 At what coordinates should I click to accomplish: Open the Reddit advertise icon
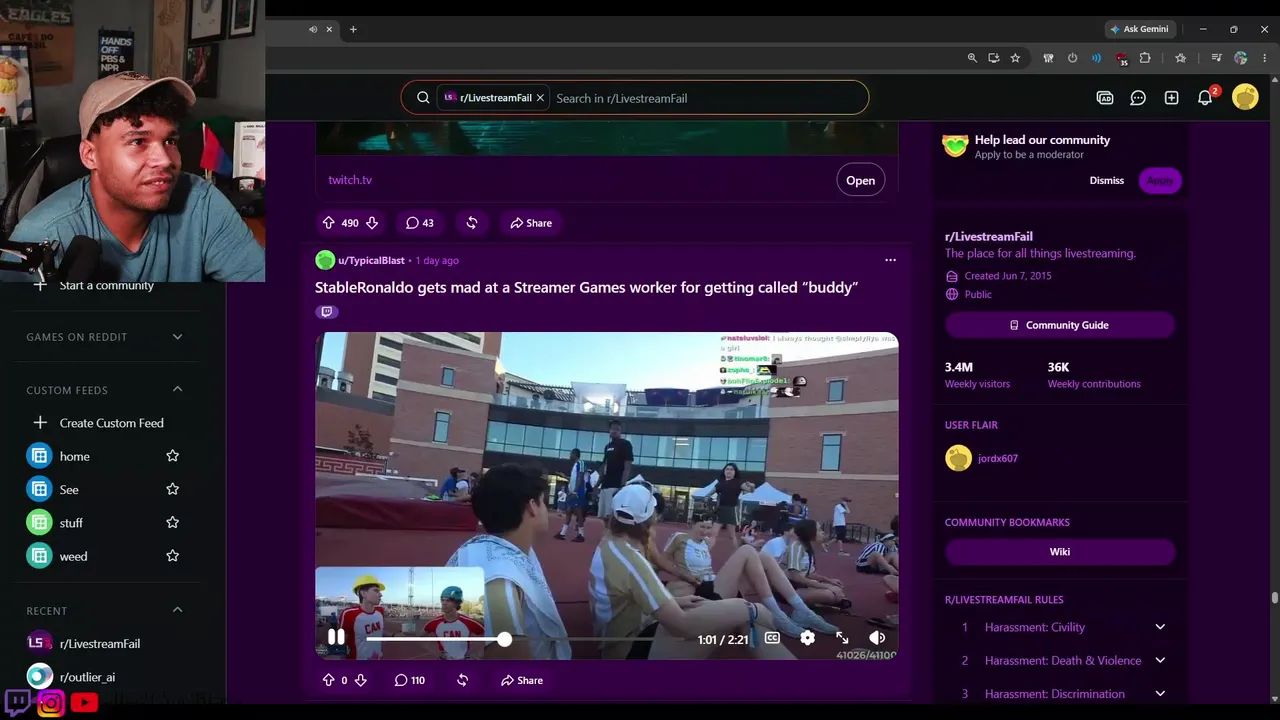point(1105,98)
